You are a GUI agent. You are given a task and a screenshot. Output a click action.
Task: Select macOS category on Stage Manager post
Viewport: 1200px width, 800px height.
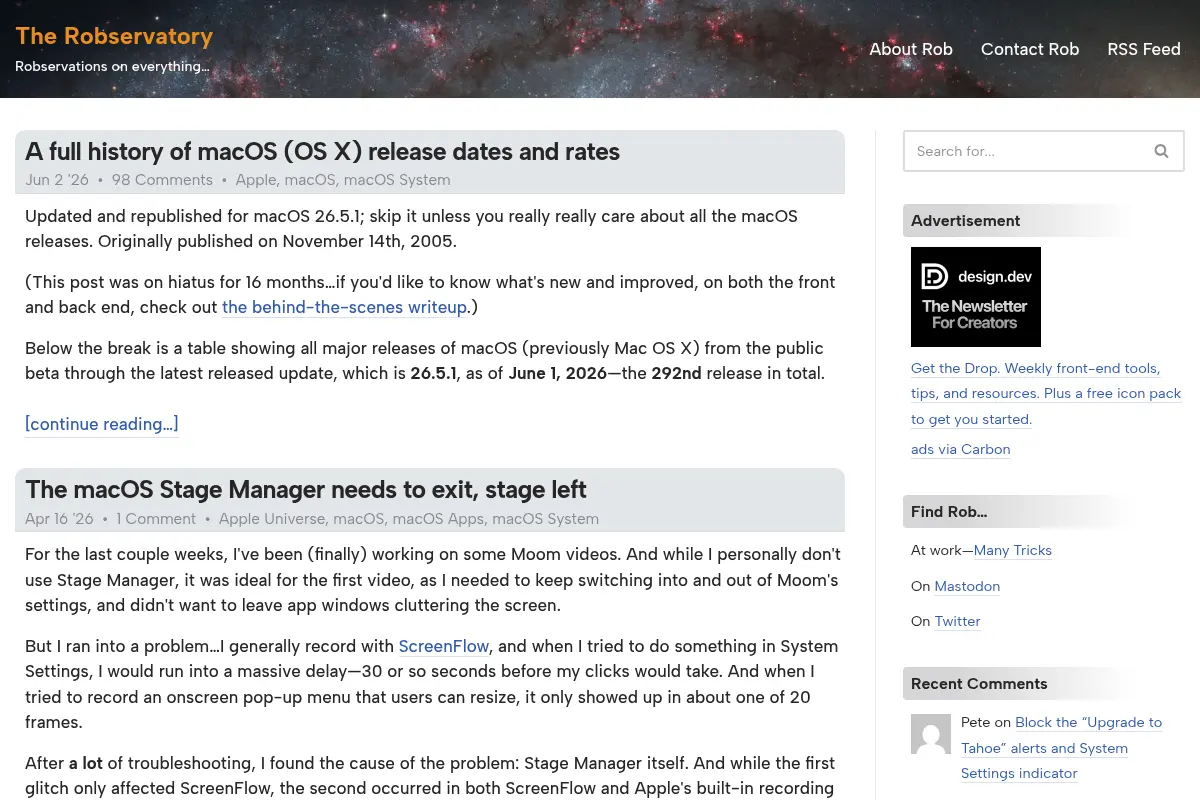pos(359,519)
